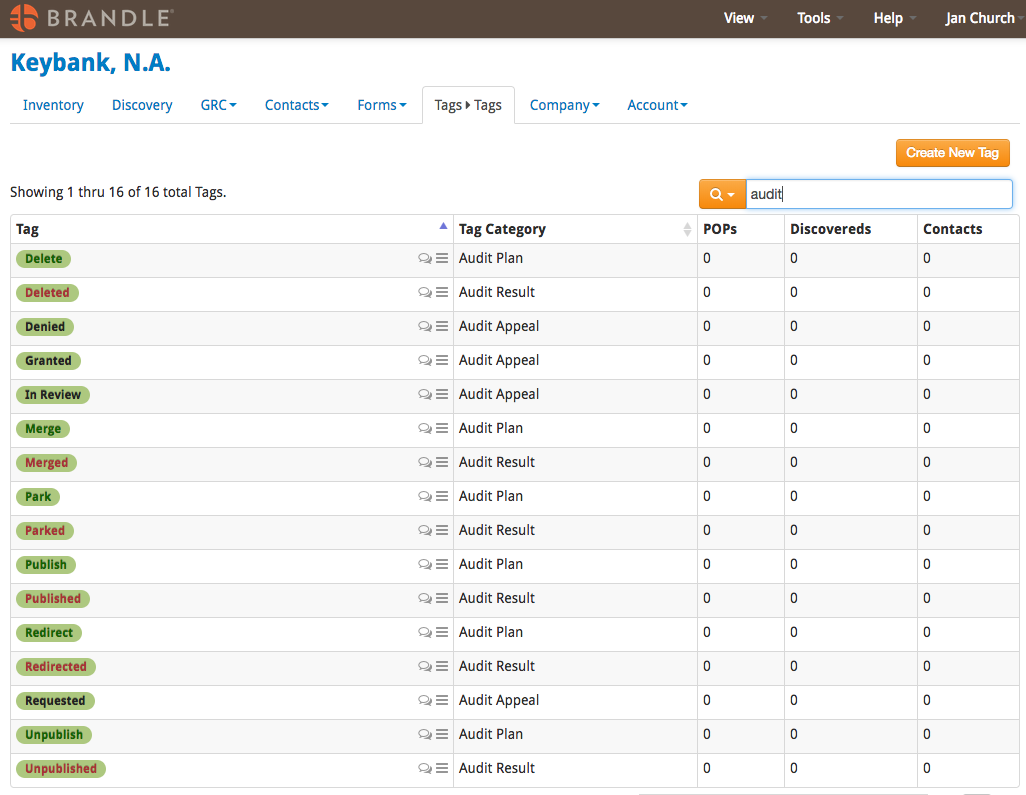This screenshot has height=795, width=1026.
Task: Click in the tag search field containing audit
Action: coord(878,194)
